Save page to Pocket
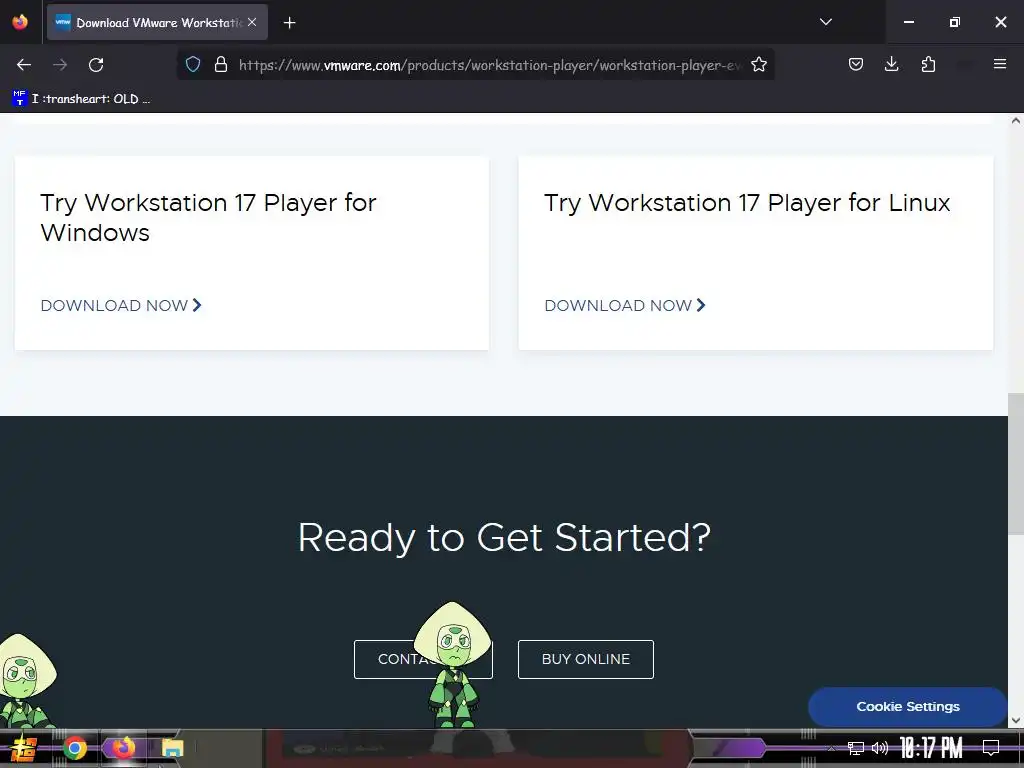 click(x=856, y=64)
